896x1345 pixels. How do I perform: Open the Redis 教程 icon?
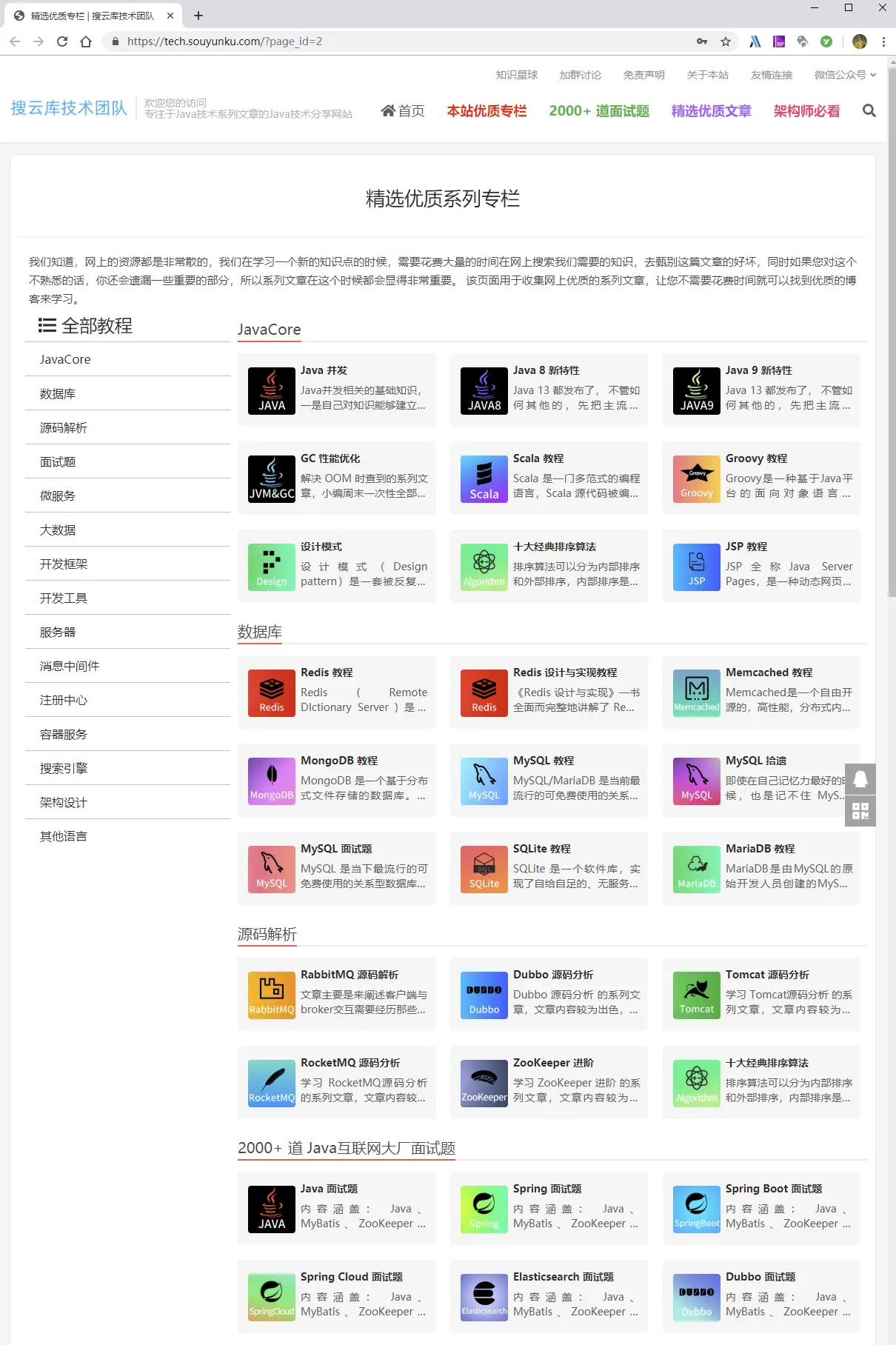272,692
